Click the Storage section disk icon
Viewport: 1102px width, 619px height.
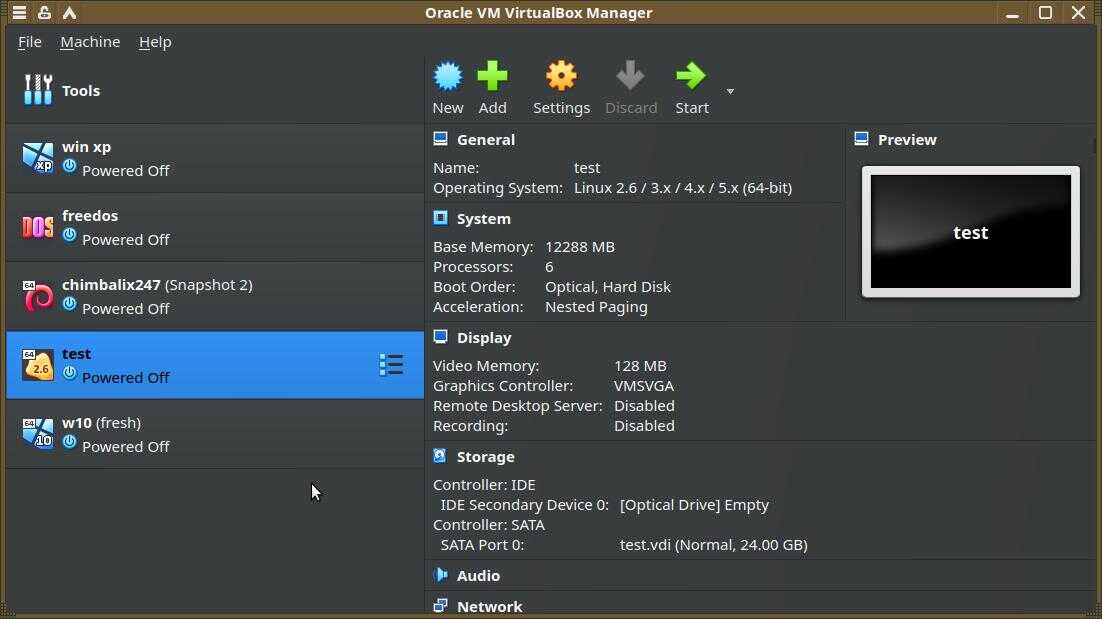[441, 455]
